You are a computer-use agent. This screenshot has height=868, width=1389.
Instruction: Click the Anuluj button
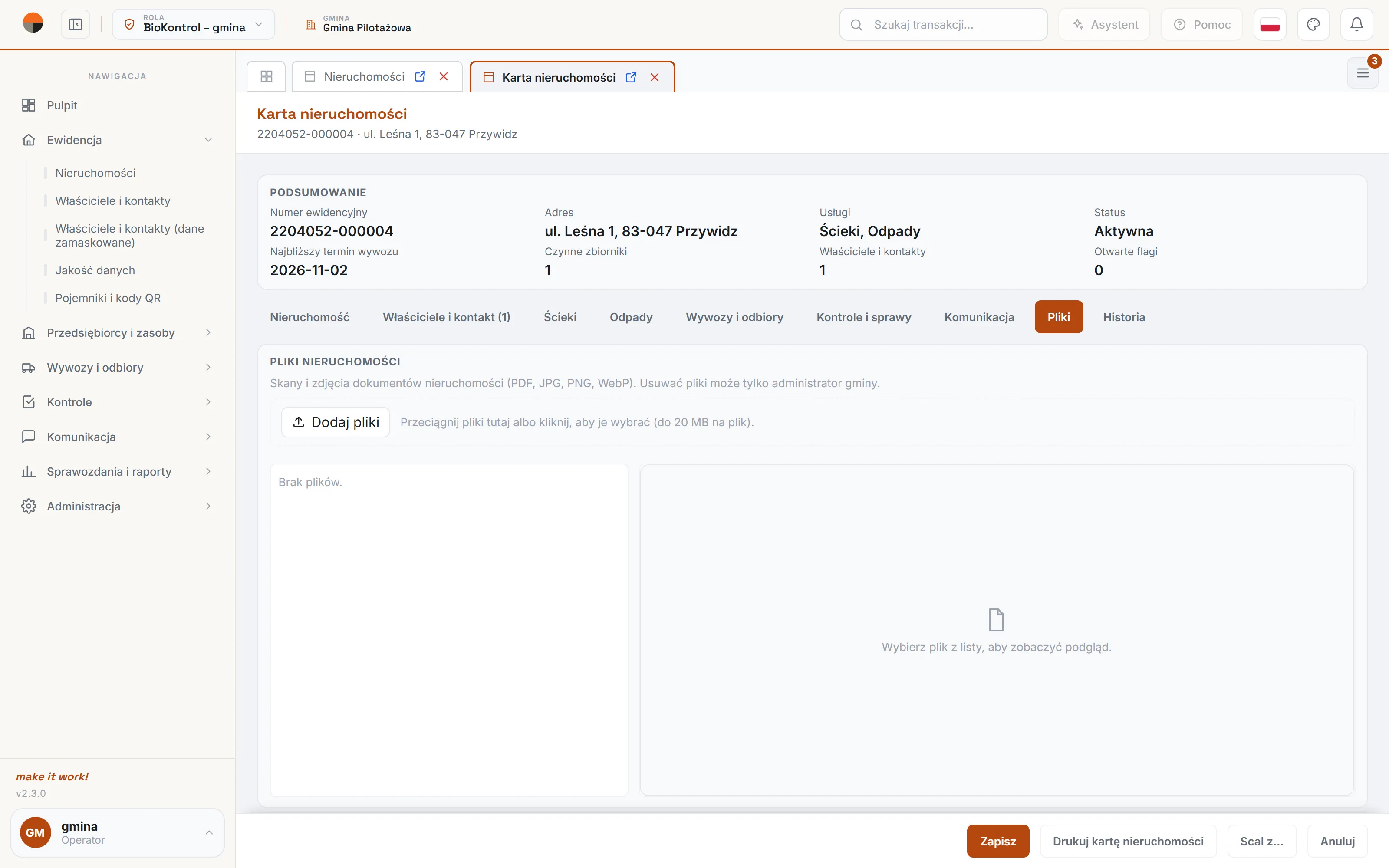coord(1337,841)
